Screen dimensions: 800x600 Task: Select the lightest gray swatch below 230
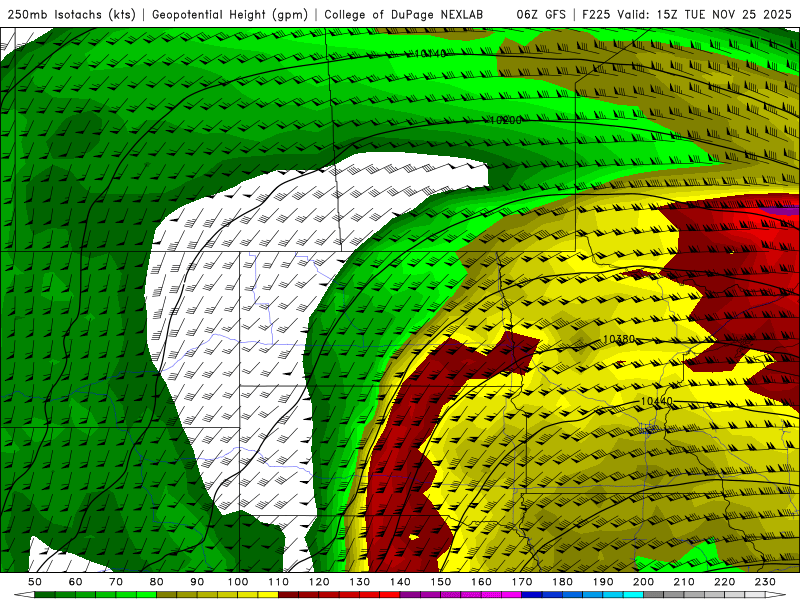(755, 594)
